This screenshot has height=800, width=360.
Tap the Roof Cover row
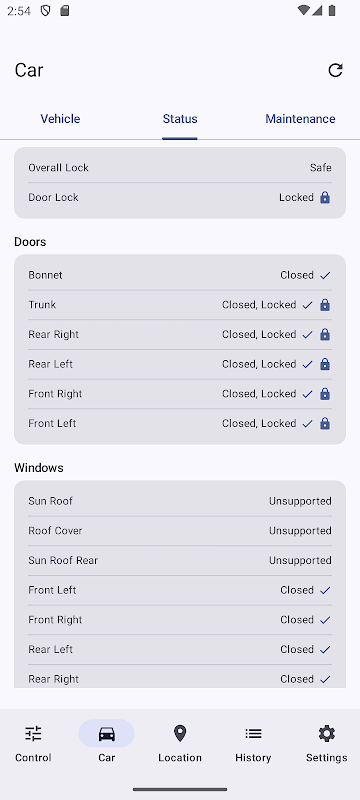point(180,531)
